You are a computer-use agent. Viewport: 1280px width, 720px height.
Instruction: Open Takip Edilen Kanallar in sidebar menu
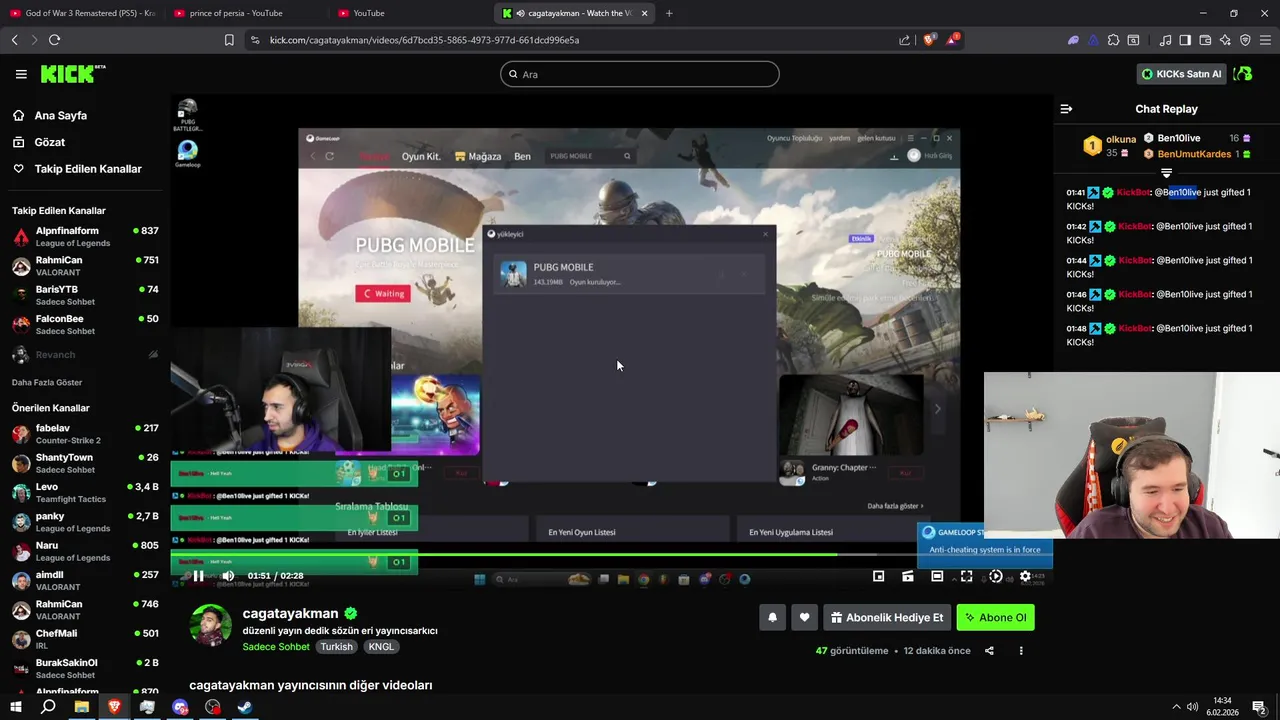click(88, 169)
